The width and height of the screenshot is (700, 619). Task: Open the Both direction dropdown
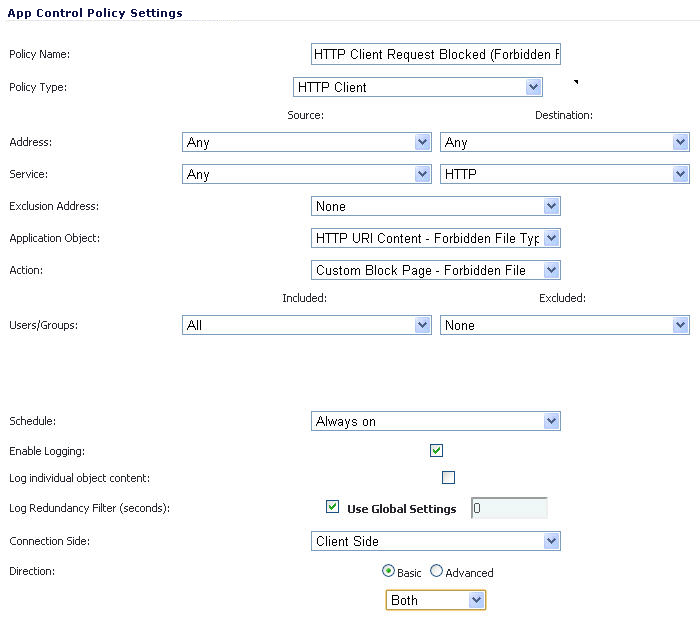(435, 600)
